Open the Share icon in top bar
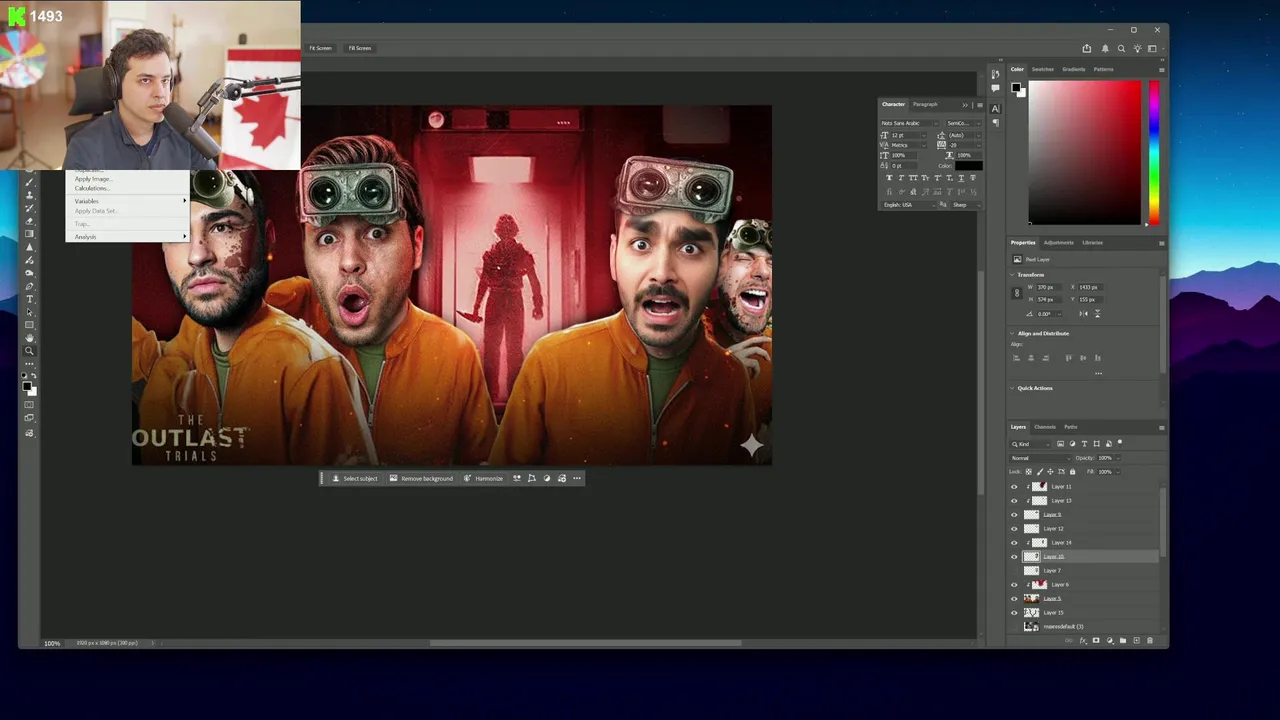Image resolution: width=1280 pixels, height=720 pixels. click(x=1087, y=48)
